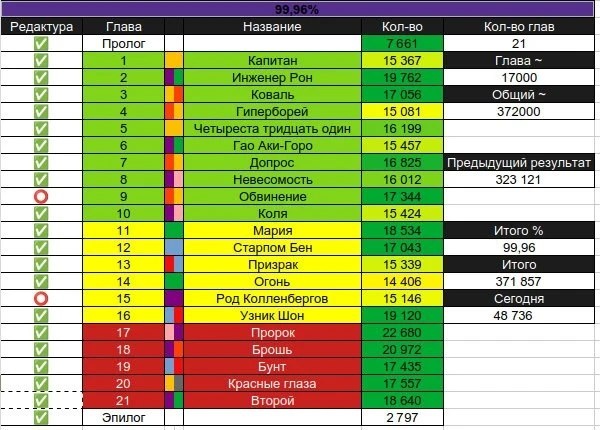Select the chapter name cell Гиперборей
600x430 pixels.
(272, 112)
